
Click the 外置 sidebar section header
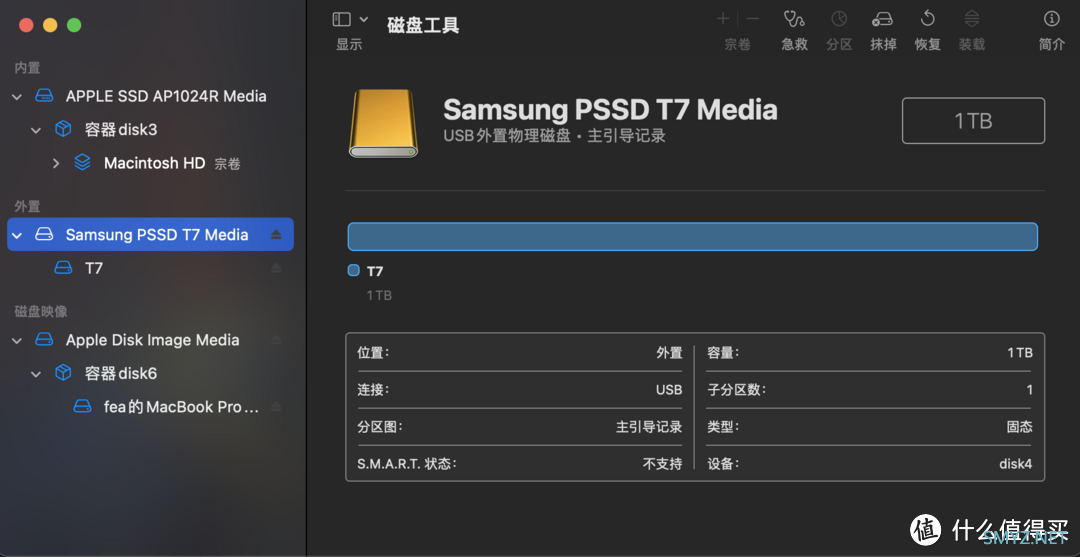click(x=28, y=206)
